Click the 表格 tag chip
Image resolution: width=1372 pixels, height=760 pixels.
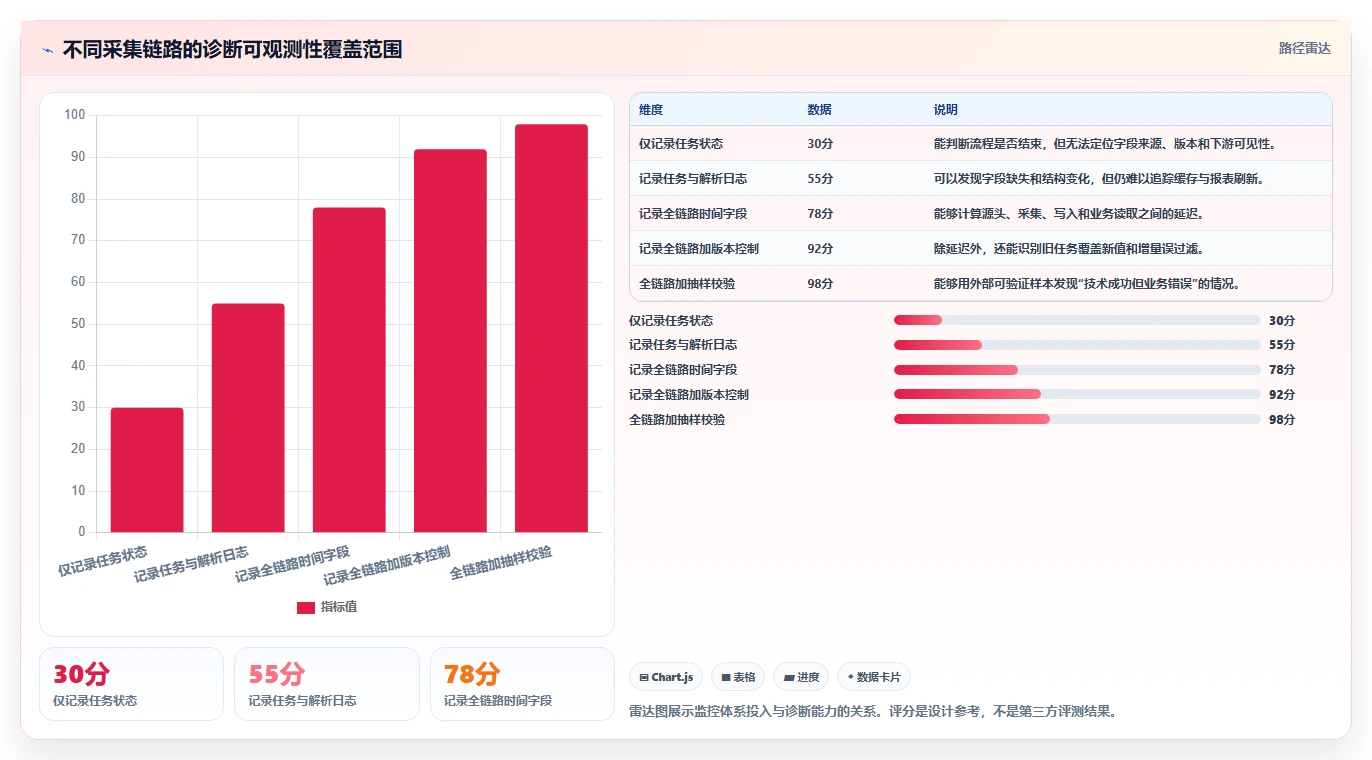(738, 677)
